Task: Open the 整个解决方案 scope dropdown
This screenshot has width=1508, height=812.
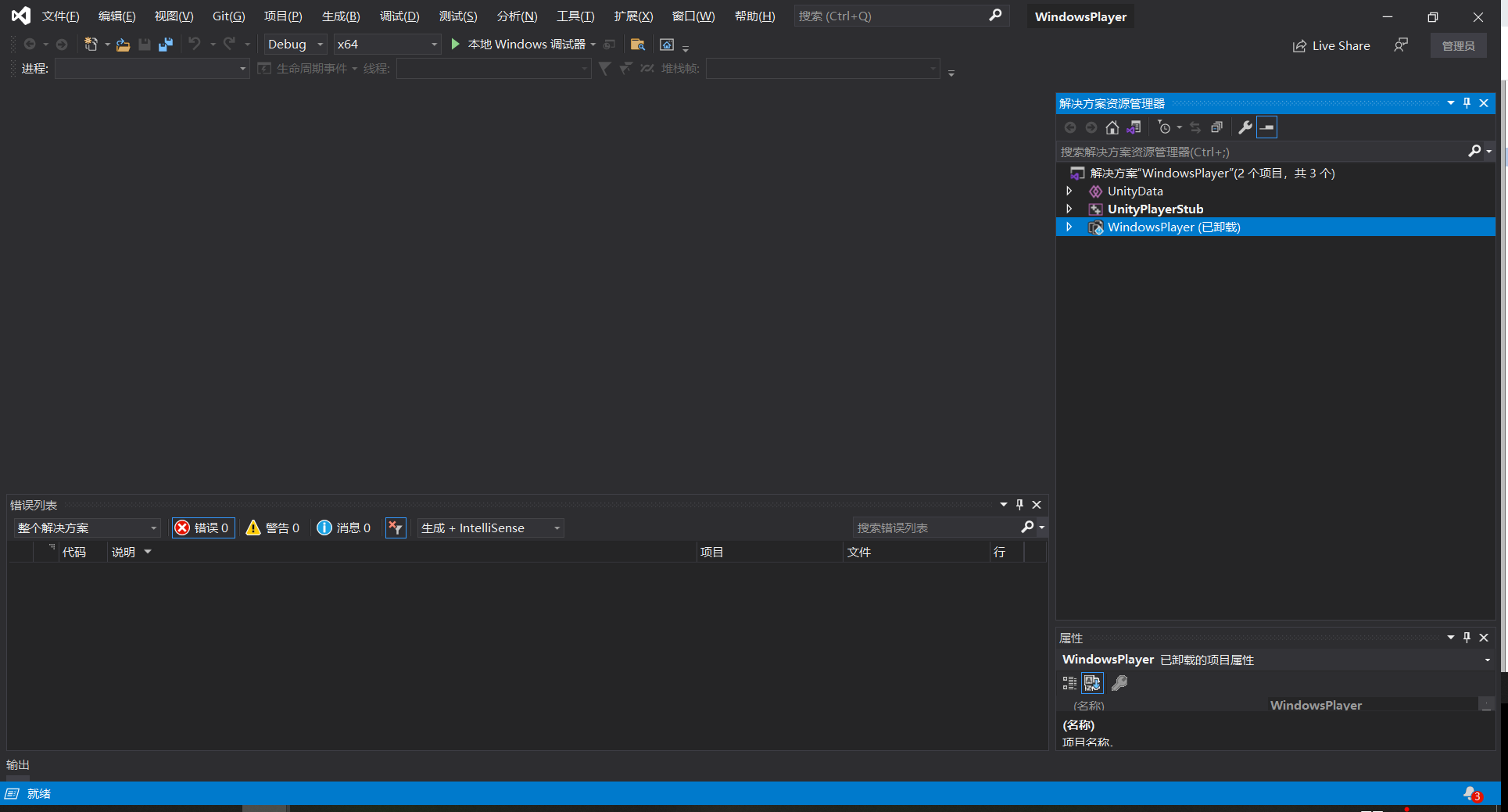Action: coord(87,528)
